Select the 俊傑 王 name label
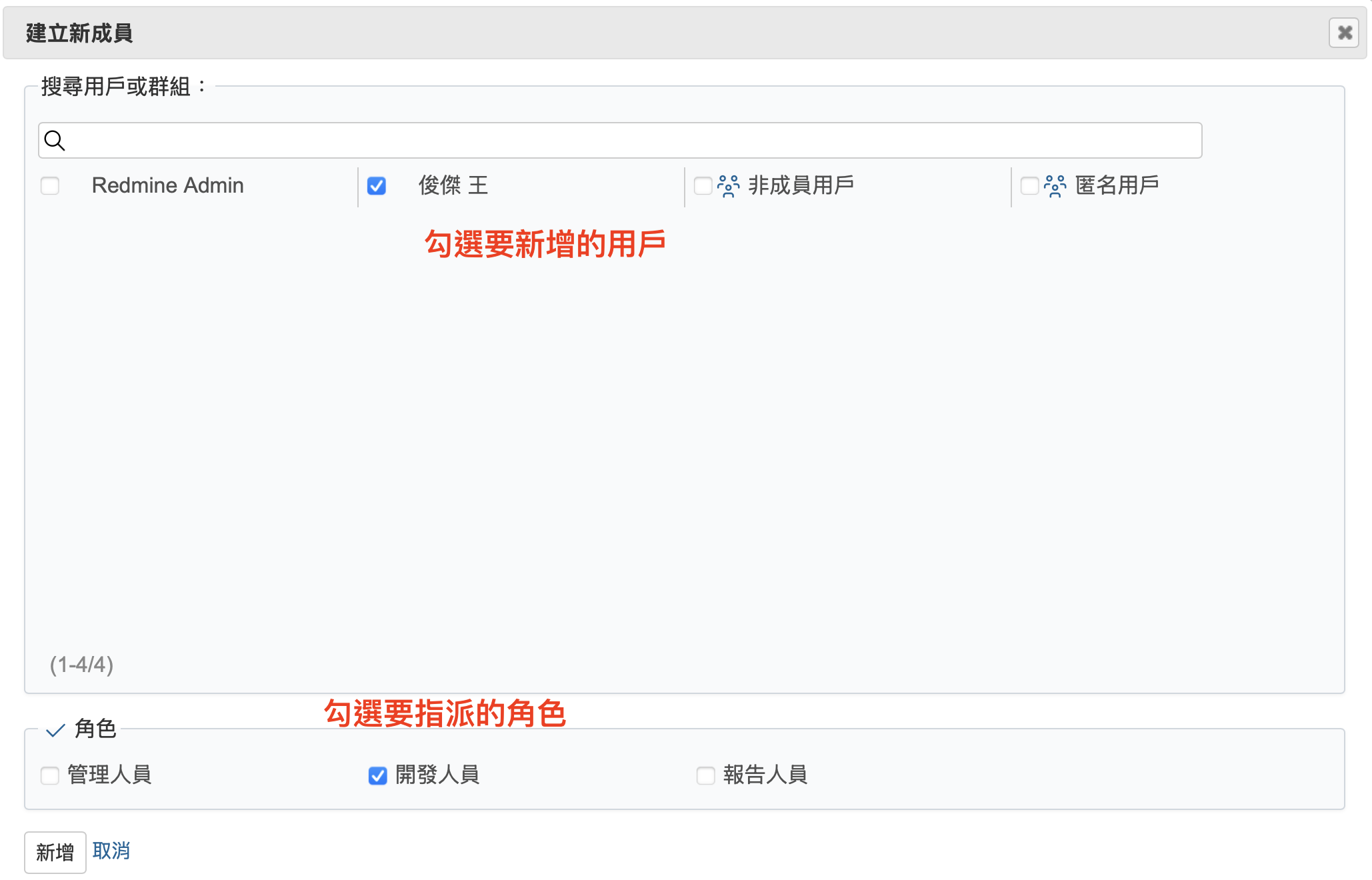1372x880 pixels. [453, 185]
